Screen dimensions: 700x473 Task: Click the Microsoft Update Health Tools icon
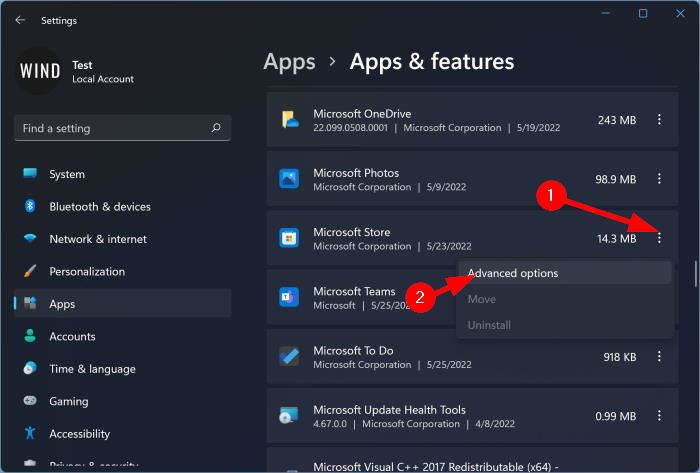[x=288, y=415]
